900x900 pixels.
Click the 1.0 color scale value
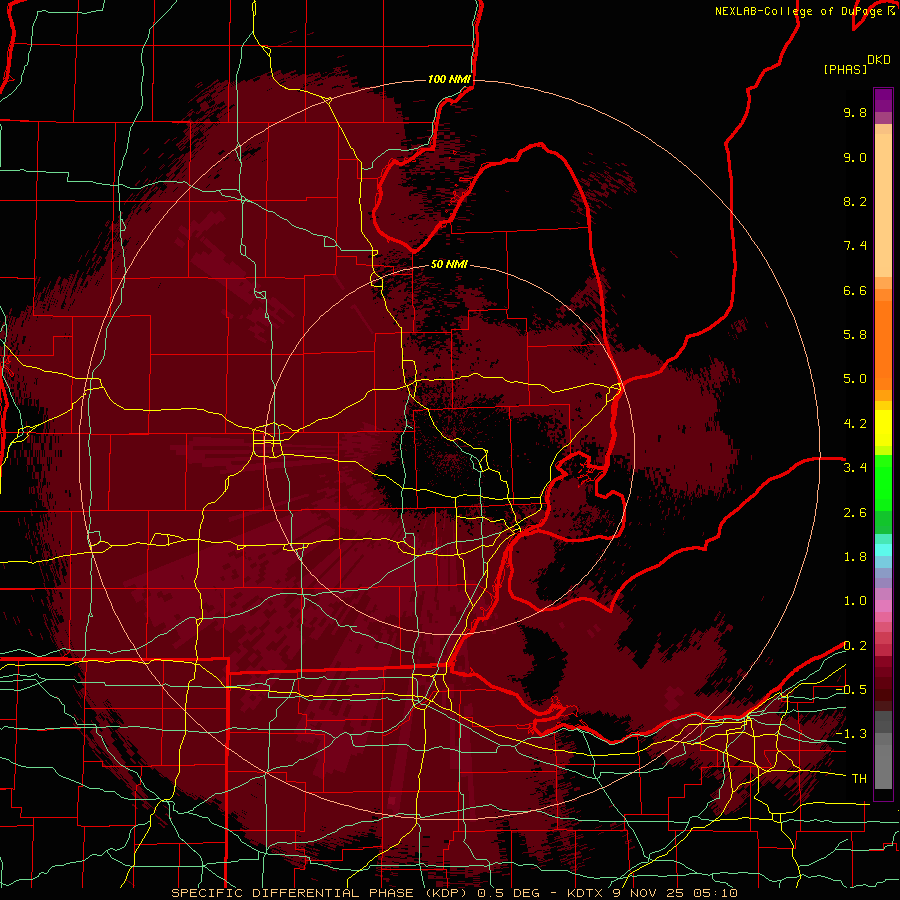(x=855, y=601)
